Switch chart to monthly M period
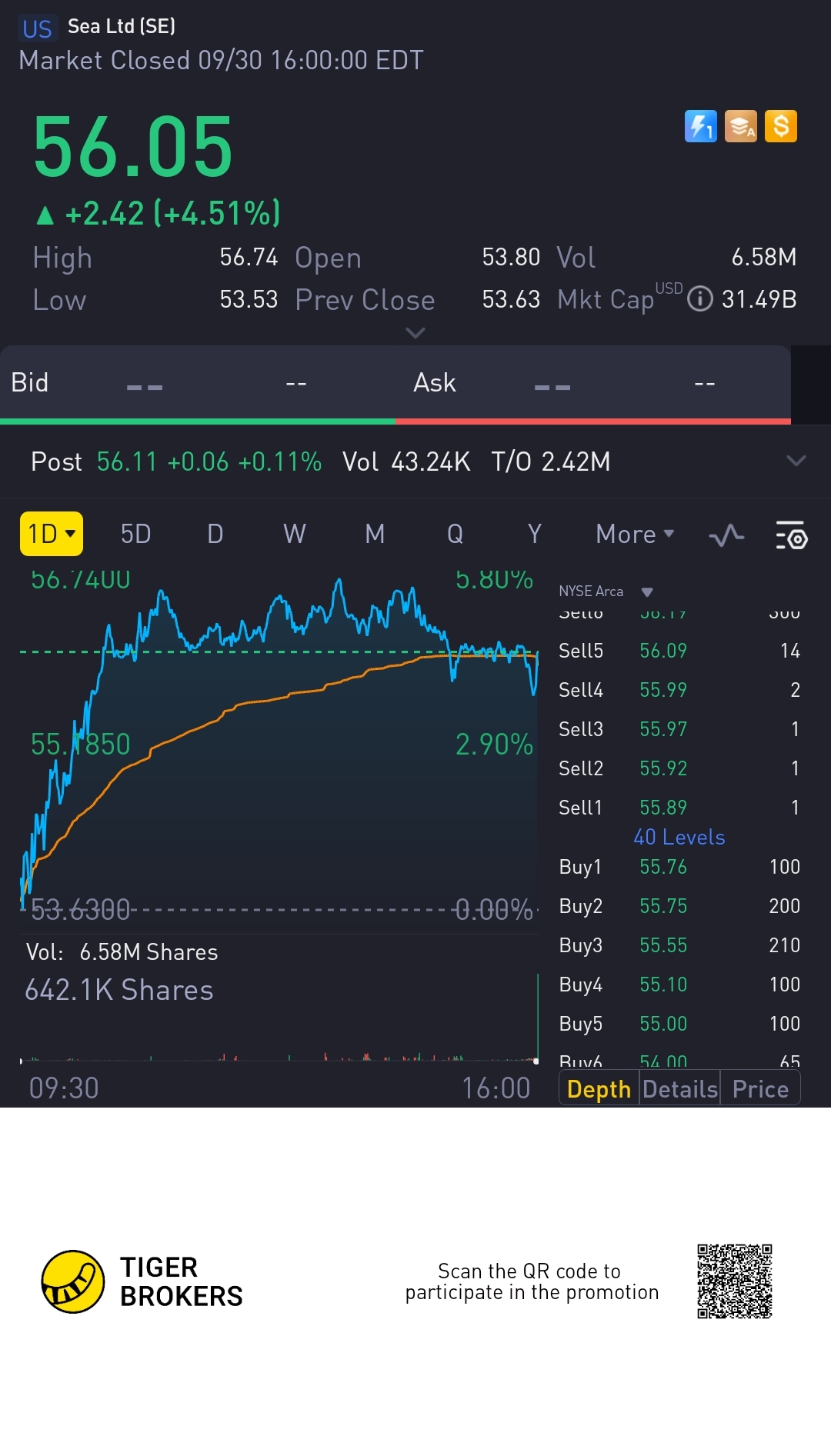The width and height of the screenshot is (831, 1456). [x=375, y=534]
